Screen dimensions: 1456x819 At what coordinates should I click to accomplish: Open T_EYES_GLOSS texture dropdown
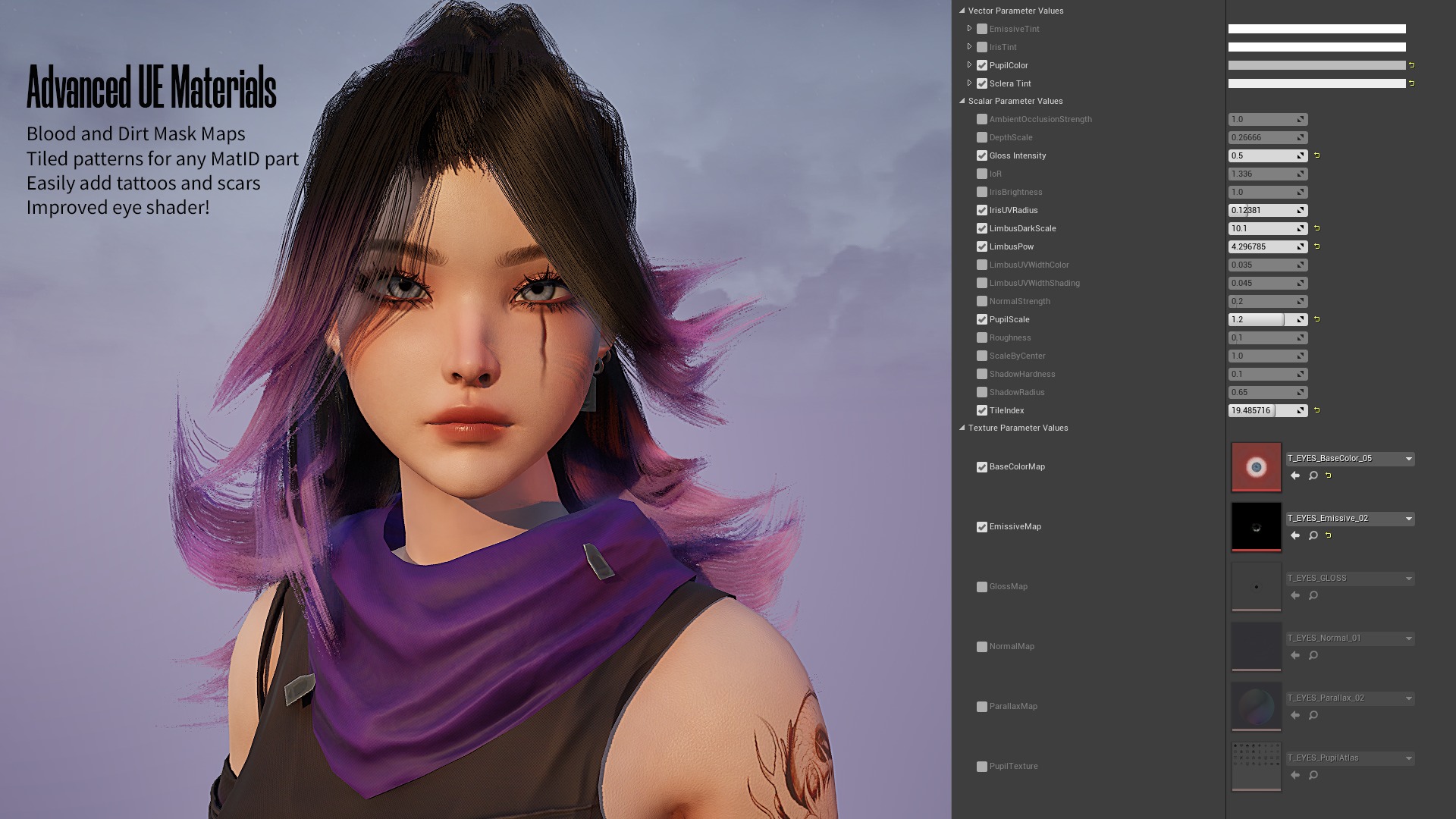click(x=1350, y=579)
